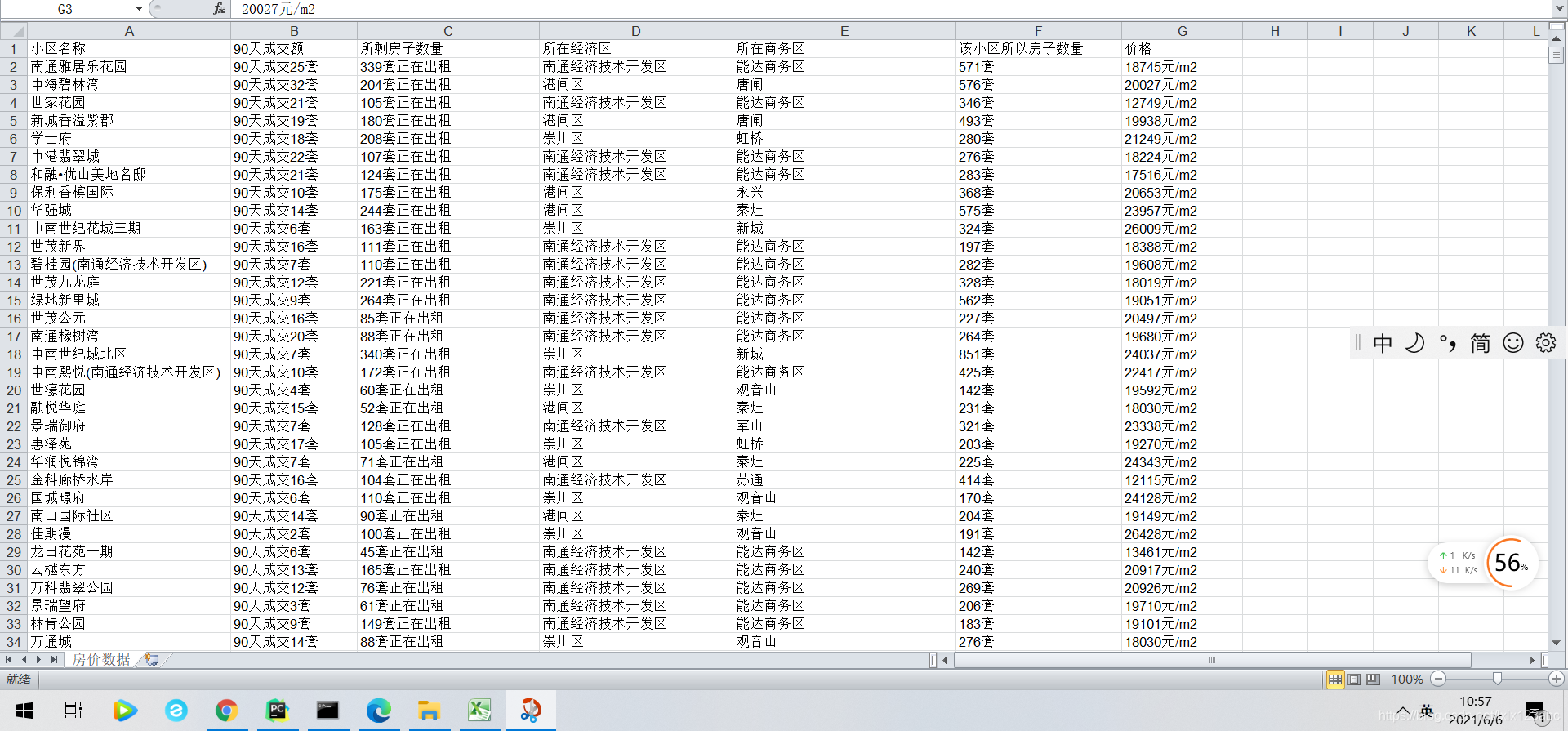Open Google Chrome from the taskbar
The height and width of the screenshot is (731, 1568).
[x=226, y=711]
